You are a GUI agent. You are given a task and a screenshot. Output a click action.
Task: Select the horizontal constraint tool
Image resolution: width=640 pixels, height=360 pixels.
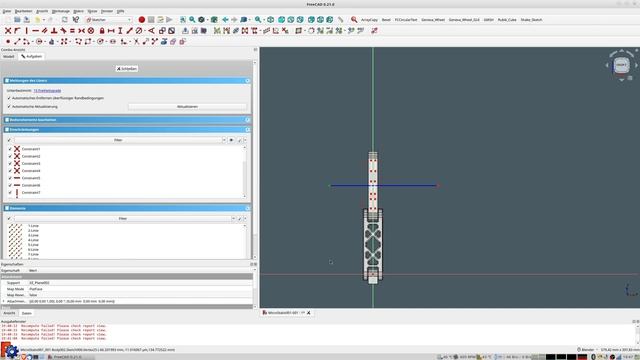tap(36, 31)
